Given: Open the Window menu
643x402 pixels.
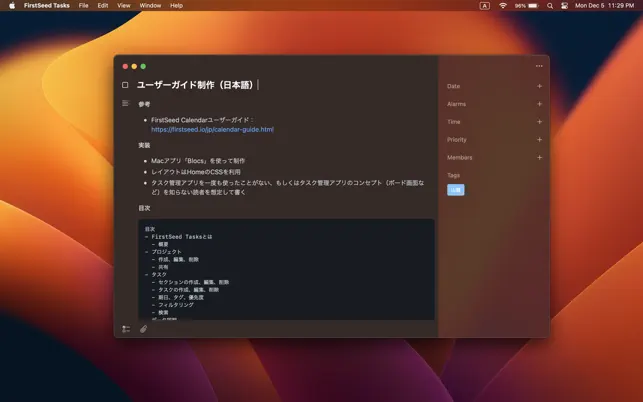Looking at the screenshot, I should (150, 6).
